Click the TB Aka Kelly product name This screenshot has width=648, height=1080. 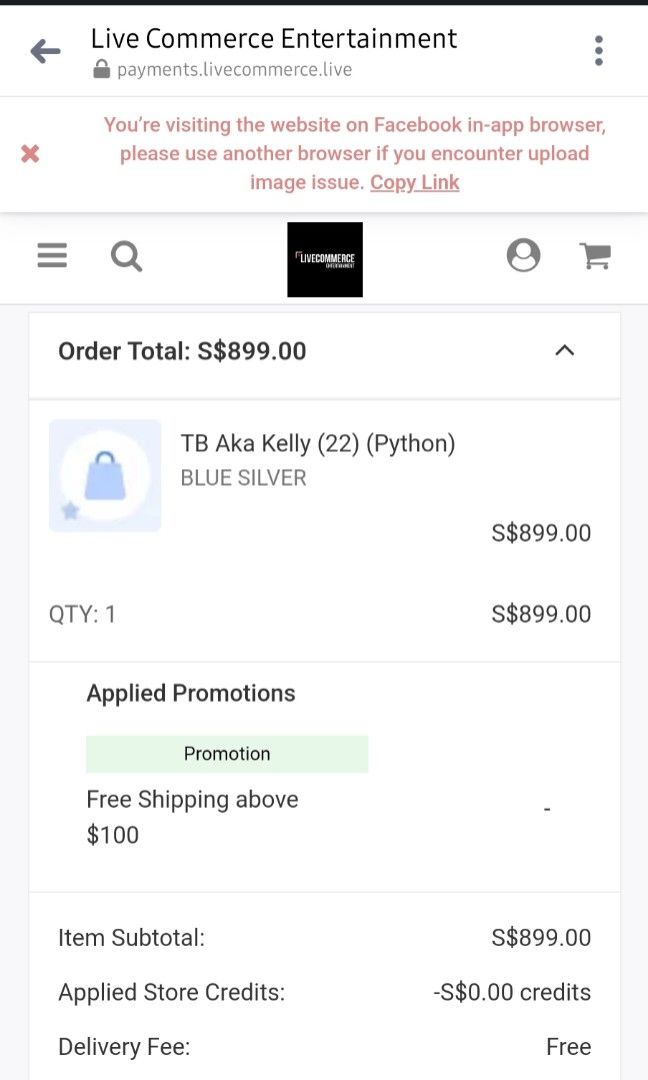click(x=316, y=443)
